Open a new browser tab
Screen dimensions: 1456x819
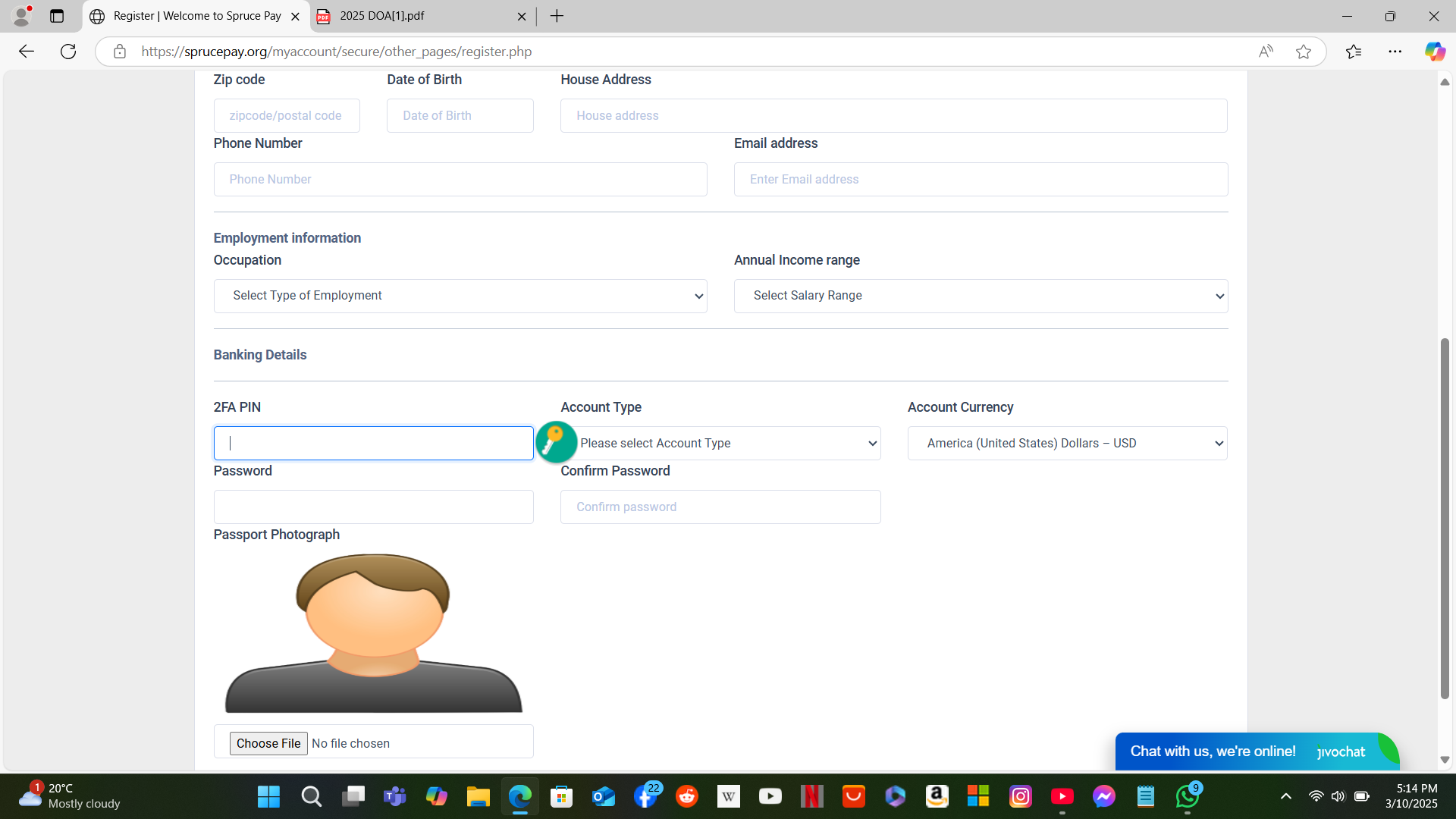click(x=557, y=16)
